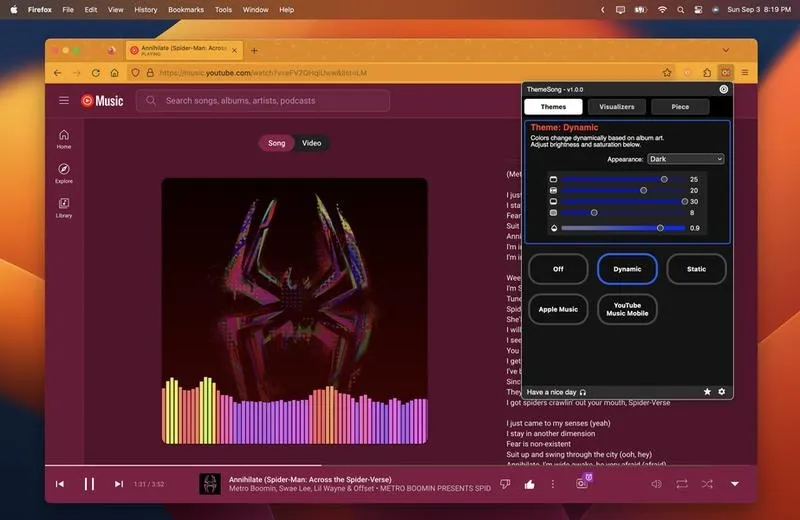Image resolution: width=800 pixels, height=520 pixels.
Task: Toggle shuffle in player bar
Action: coord(707,484)
